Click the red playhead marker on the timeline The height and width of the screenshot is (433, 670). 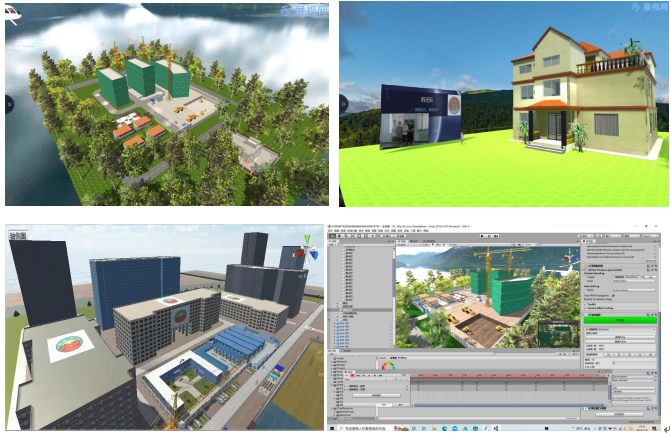pyautogui.click(x=417, y=377)
